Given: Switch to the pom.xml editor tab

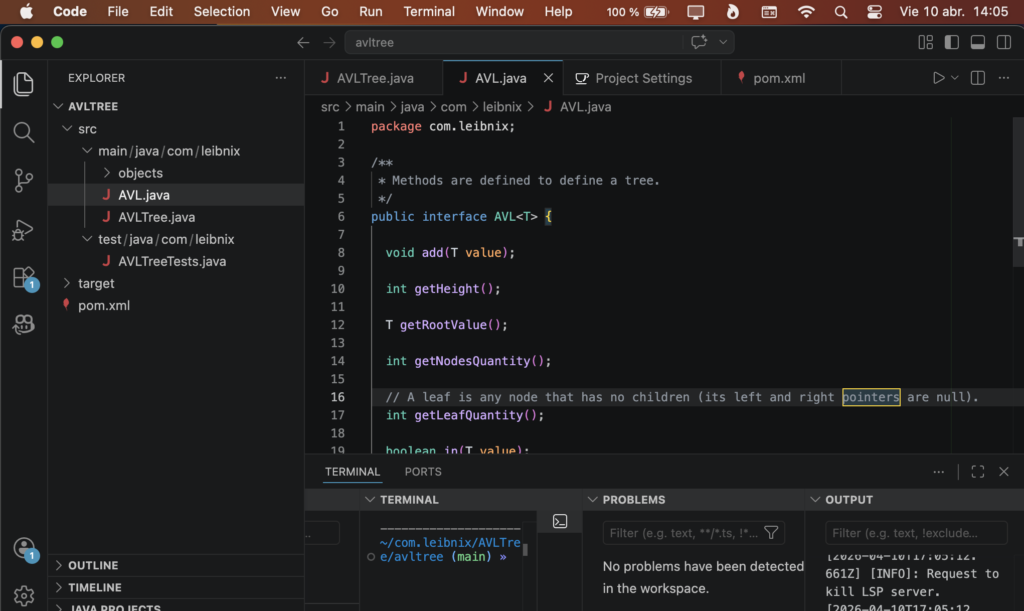Looking at the screenshot, I should [778, 78].
